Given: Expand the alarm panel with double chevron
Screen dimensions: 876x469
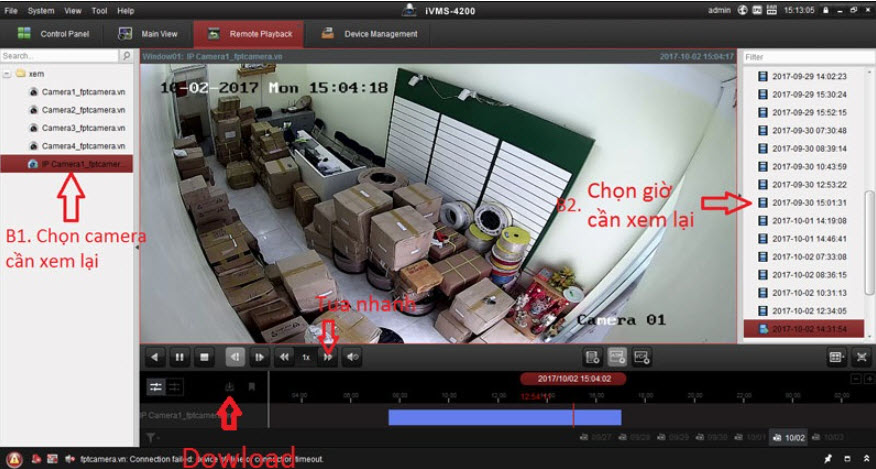Looking at the screenshot, I should point(867,459).
